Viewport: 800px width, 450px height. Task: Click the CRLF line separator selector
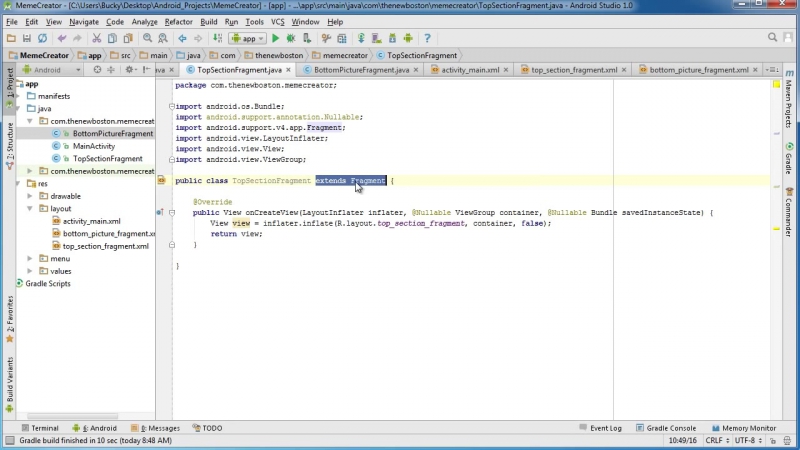point(717,440)
